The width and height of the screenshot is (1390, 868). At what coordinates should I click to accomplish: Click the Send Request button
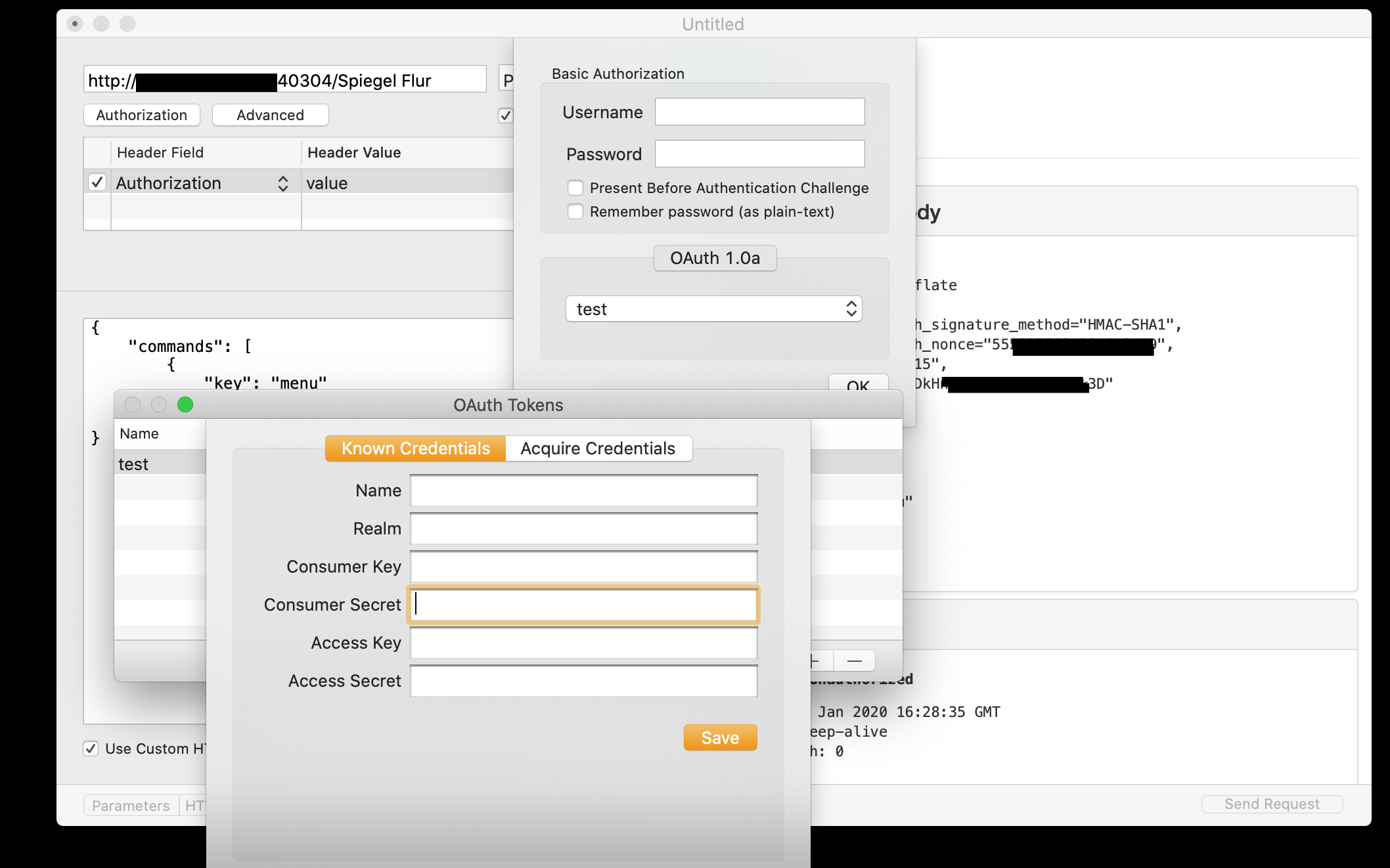point(1271,804)
